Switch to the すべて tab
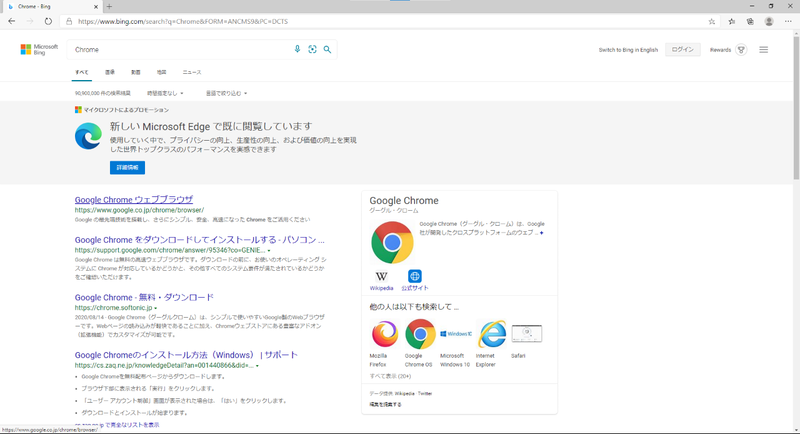Screen dimensions: 800x434 (82, 72)
